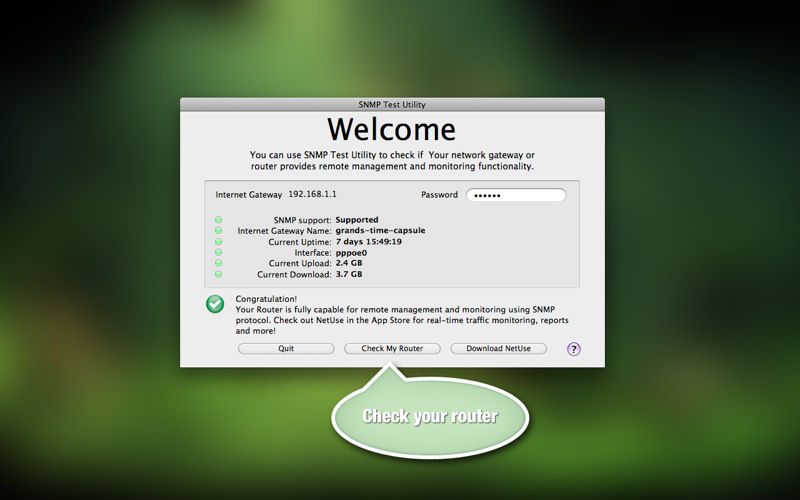The width and height of the screenshot is (800, 500).
Task: Click the download value 3.7 GB
Action: click(349, 274)
